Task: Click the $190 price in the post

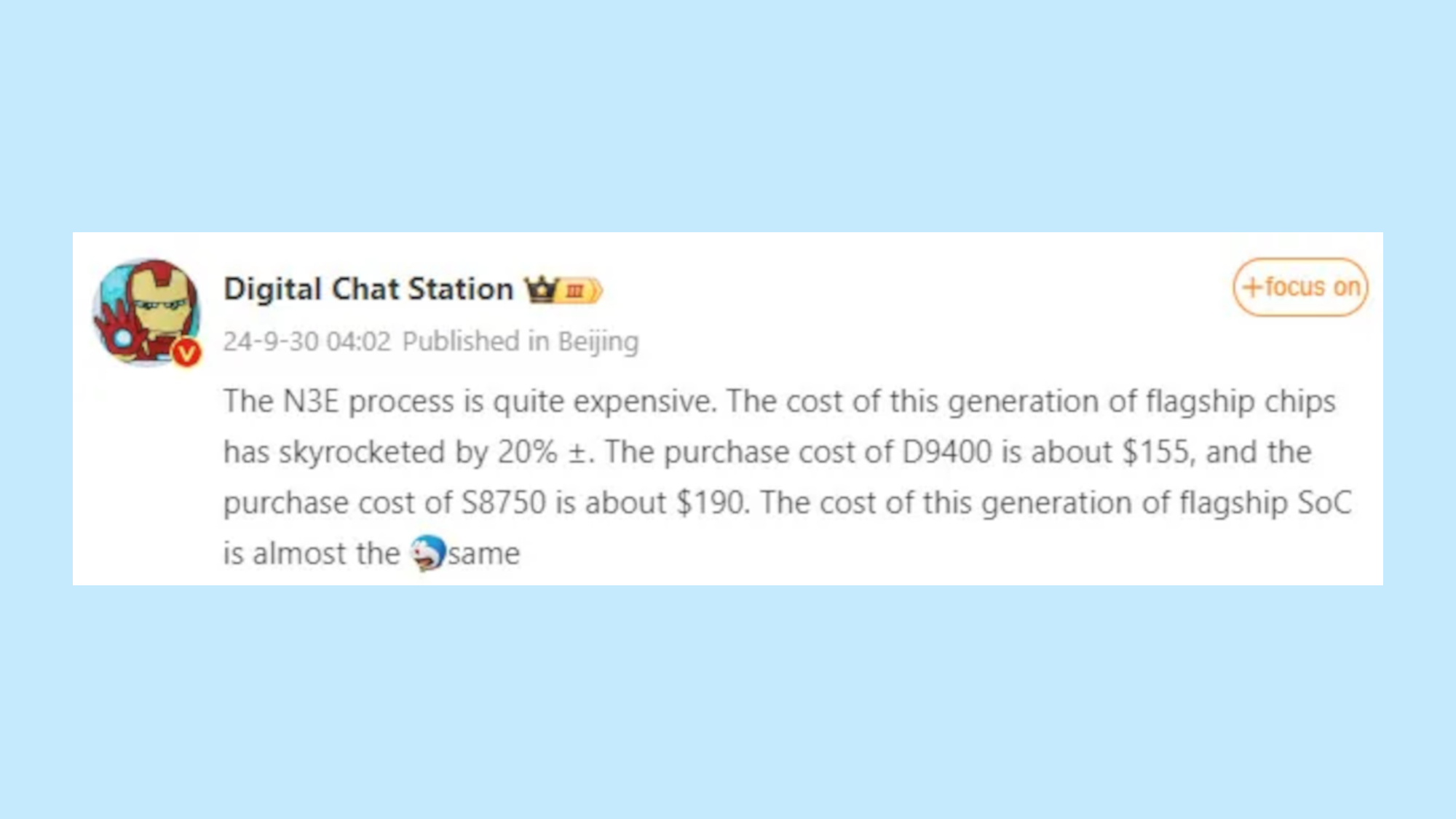Action: [x=712, y=503]
